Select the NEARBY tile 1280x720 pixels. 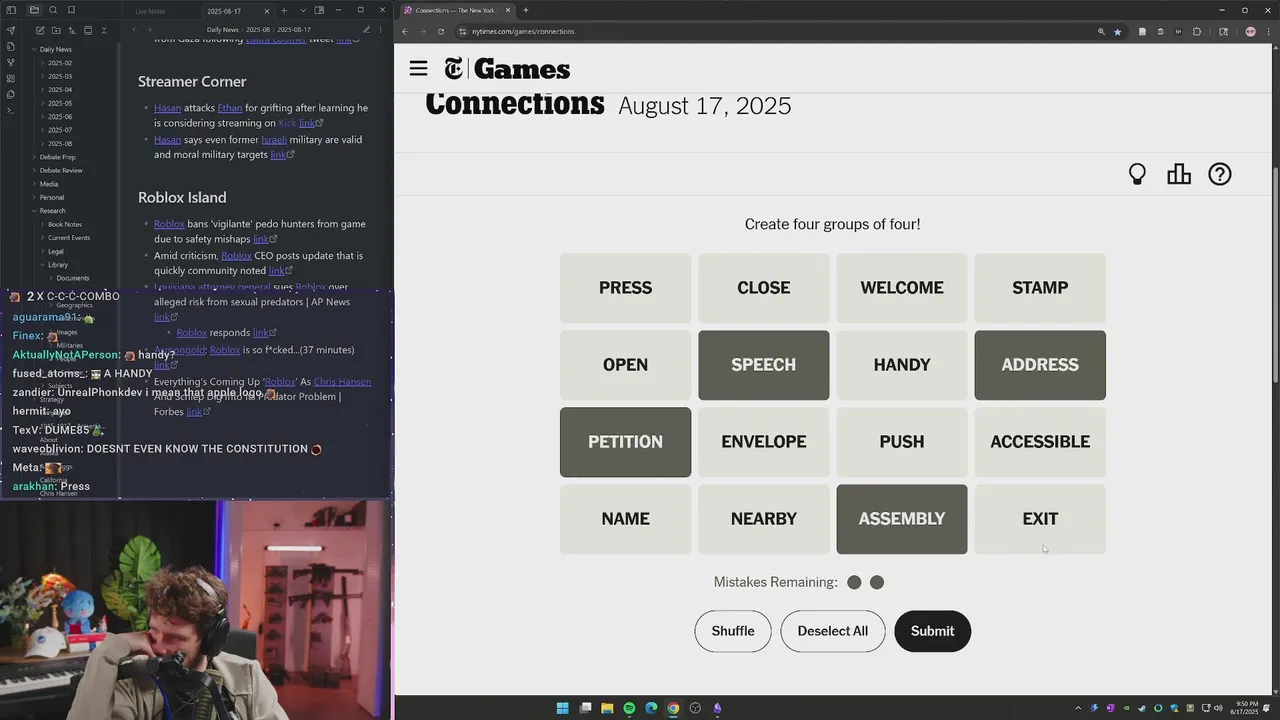tap(764, 519)
